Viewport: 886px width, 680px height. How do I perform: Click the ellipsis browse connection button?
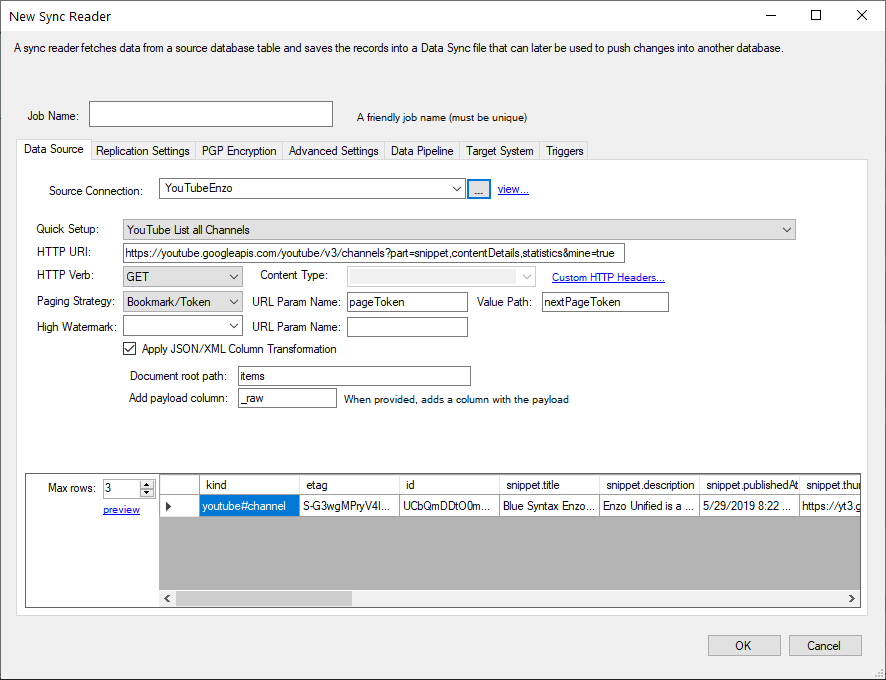479,189
